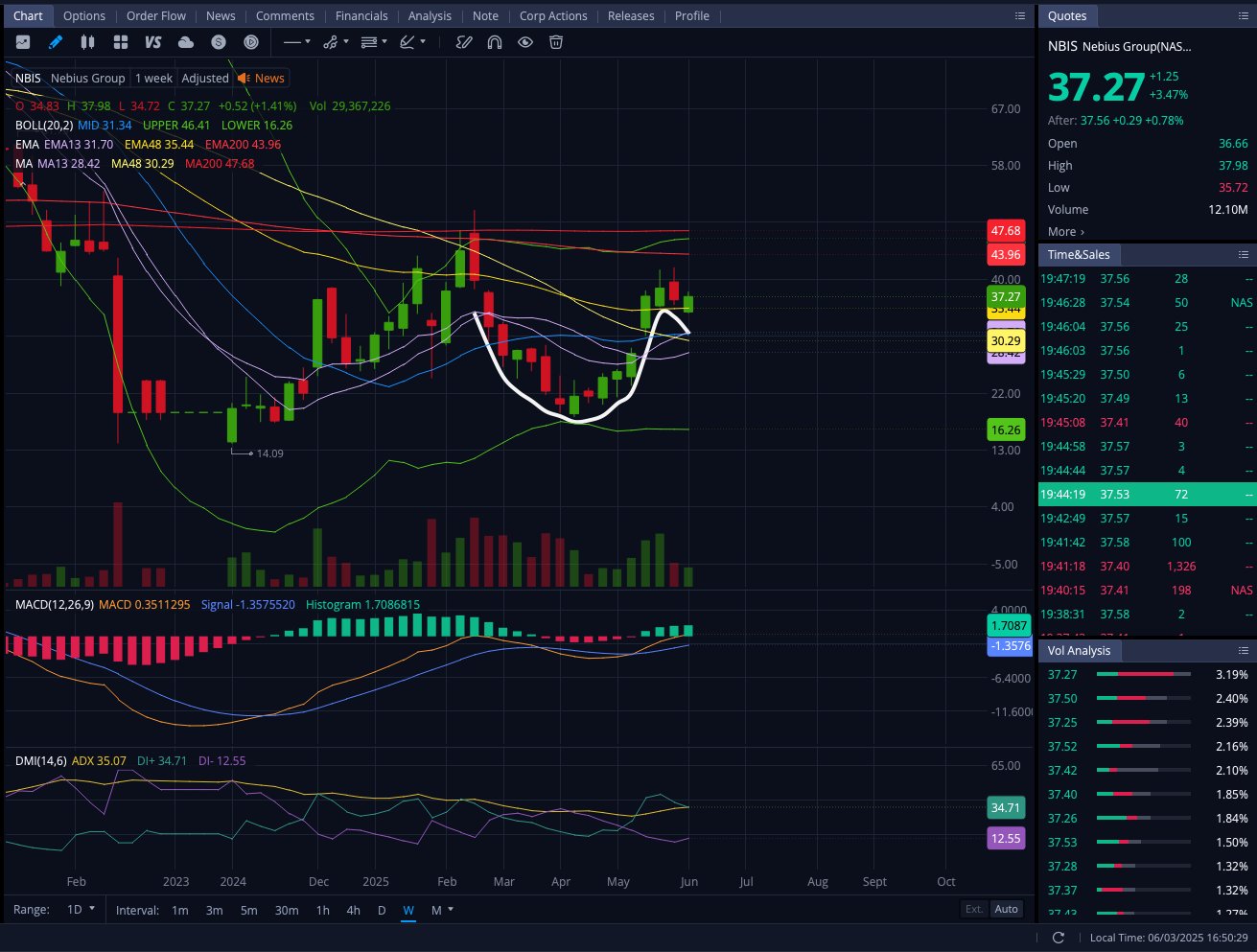Expand More quote details
This screenshot has width=1257, height=952.
tap(1066, 232)
